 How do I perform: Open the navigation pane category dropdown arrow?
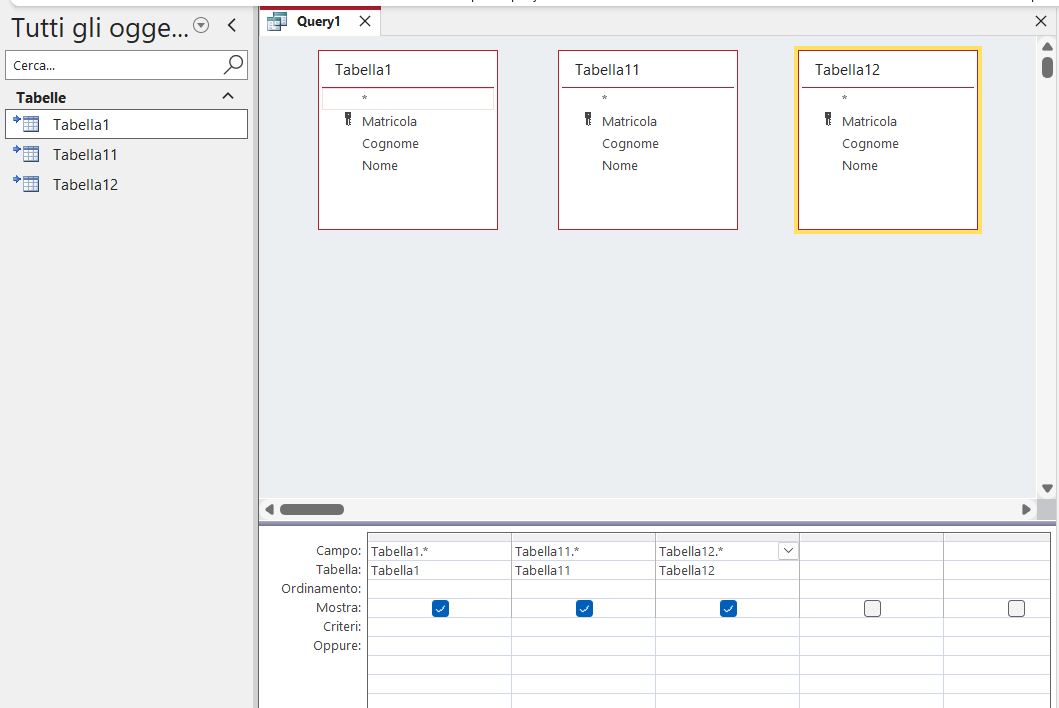pos(201,26)
